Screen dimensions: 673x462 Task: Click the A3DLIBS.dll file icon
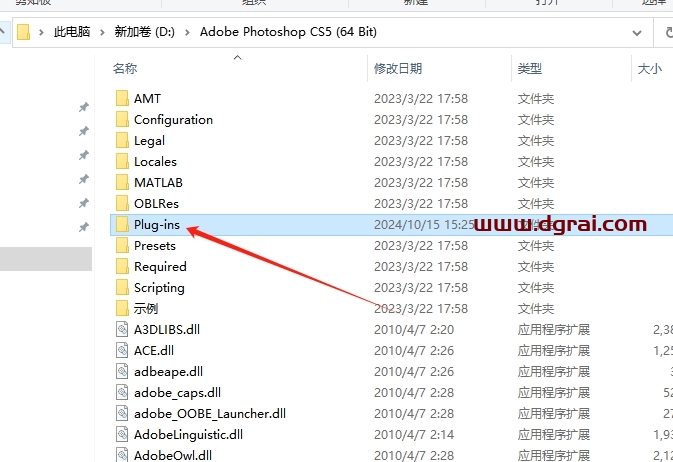click(122, 329)
